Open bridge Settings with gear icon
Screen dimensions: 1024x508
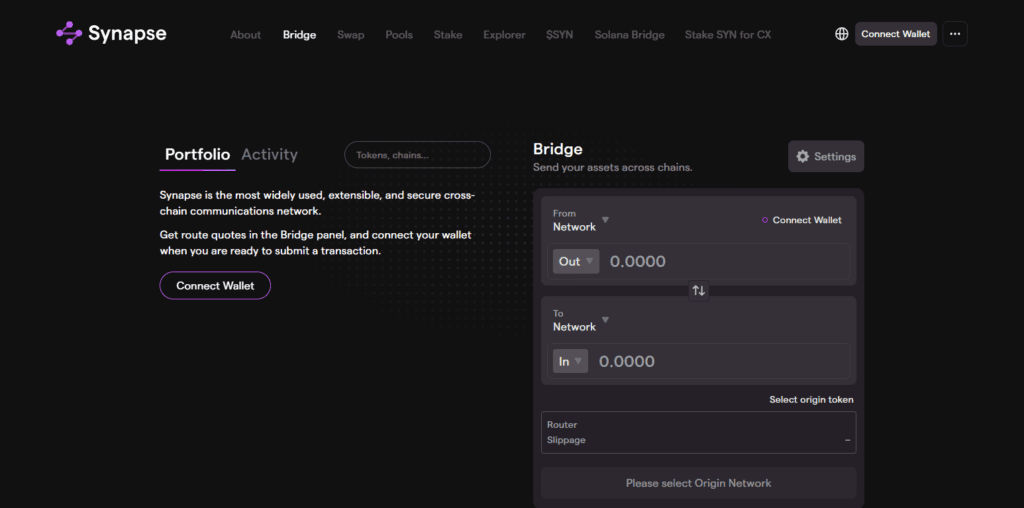tap(825, 156)
